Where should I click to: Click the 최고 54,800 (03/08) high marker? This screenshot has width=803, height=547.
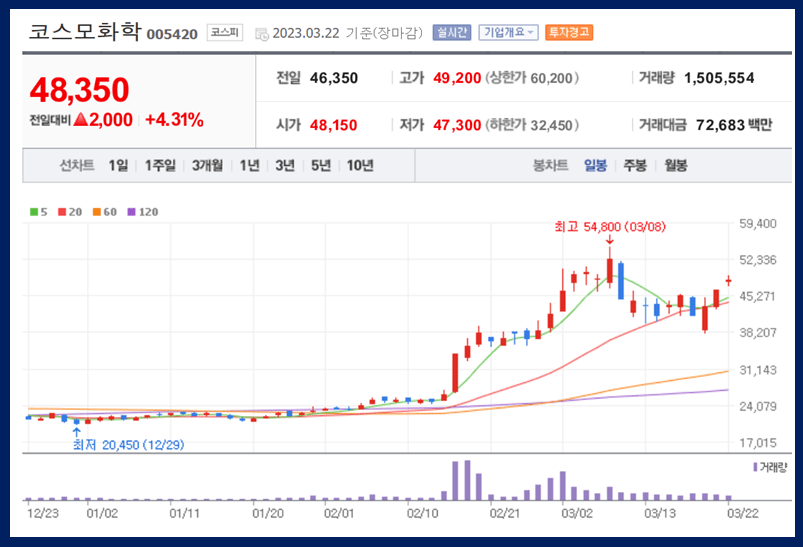pyautogui.click(x=610, y=226)
